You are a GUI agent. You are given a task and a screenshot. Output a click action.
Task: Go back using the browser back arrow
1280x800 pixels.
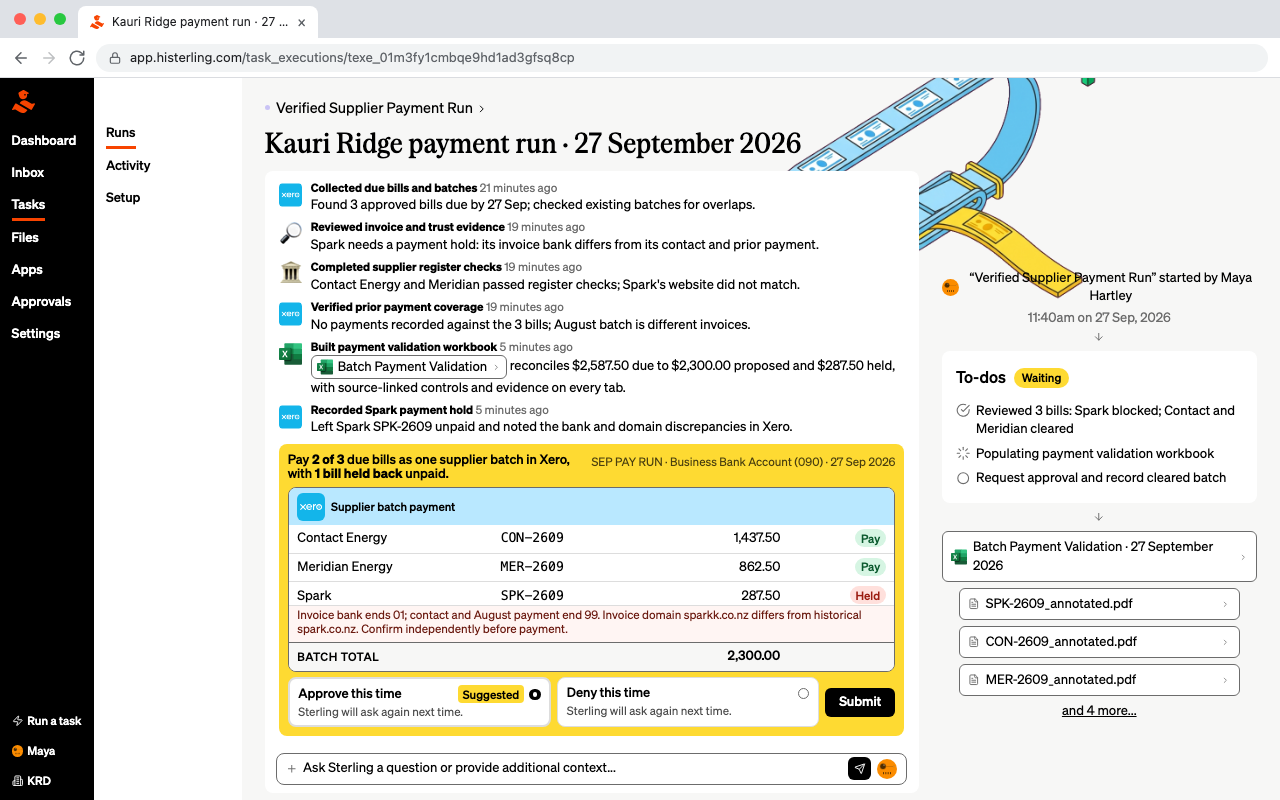[21, 58]
